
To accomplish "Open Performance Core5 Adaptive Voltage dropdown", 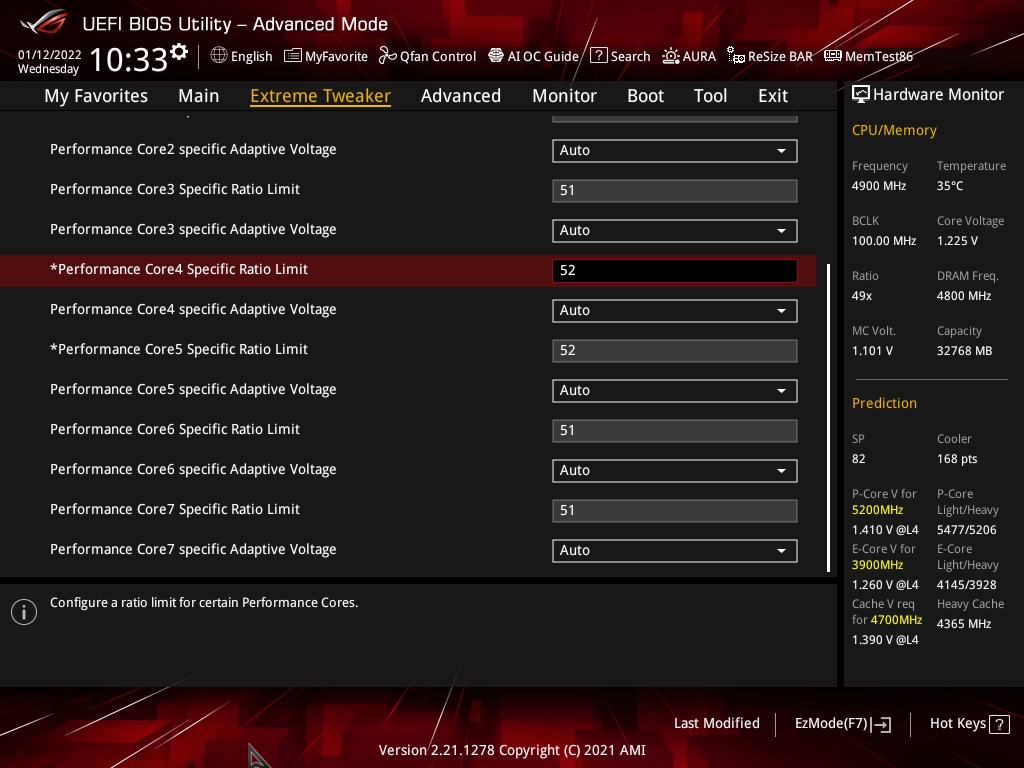I will click(x=781, y=391).
